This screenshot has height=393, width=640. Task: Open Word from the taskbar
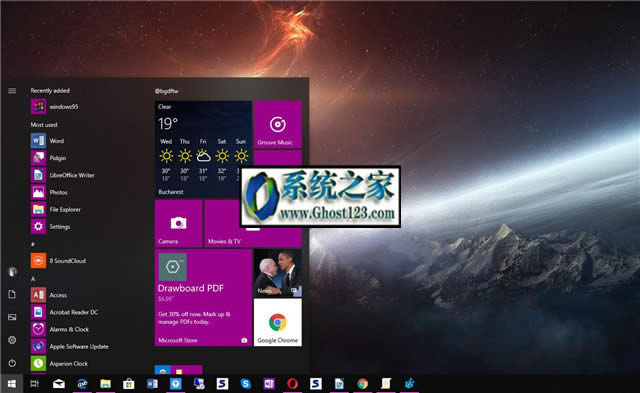[152, 384]
